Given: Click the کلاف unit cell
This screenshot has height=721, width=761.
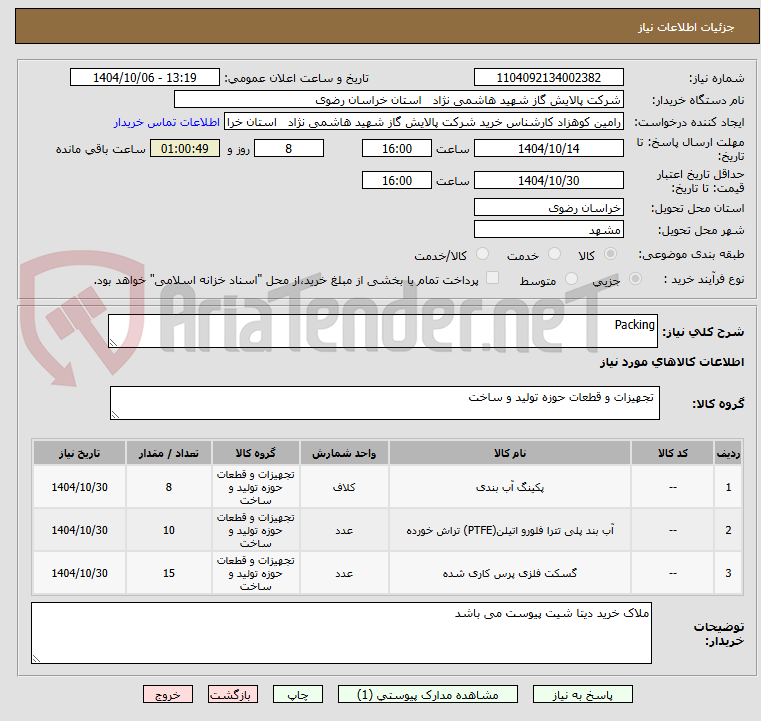Looking at the screenshot, I should click(x=344, y=487).
